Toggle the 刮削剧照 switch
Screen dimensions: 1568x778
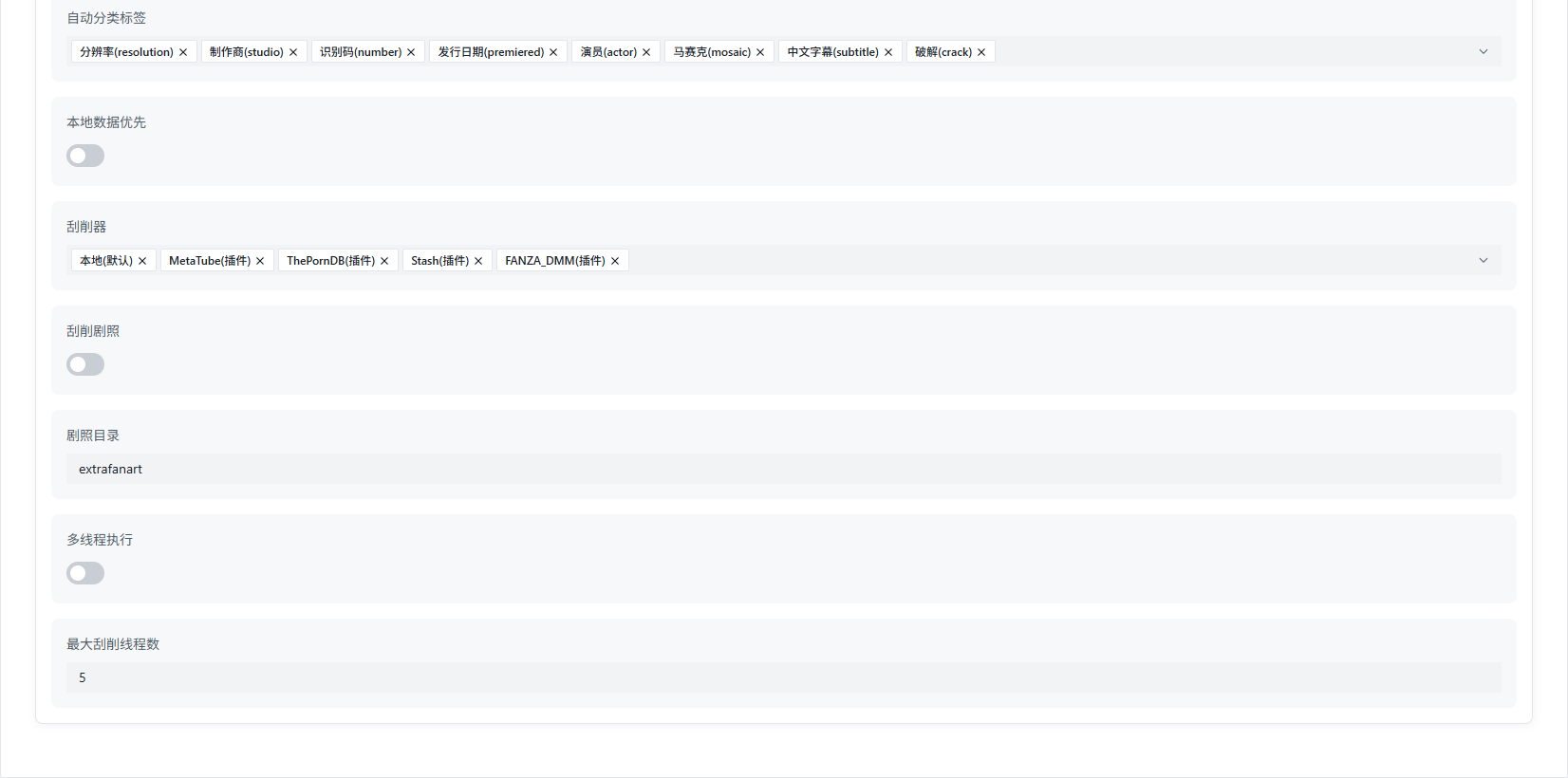click(x=85, y=364)
